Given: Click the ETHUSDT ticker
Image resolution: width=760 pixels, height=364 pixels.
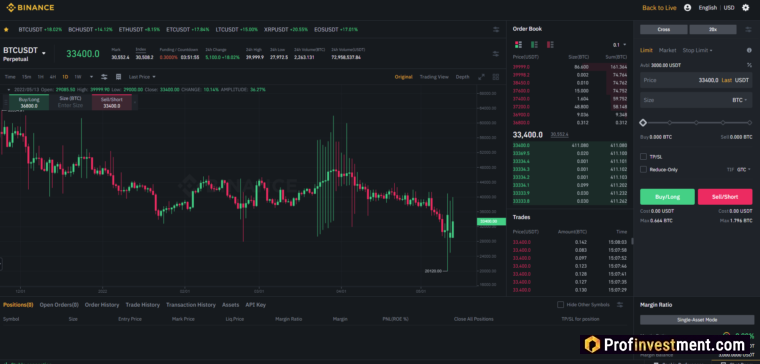Looking at the screenshot, I should pos(139,30).
